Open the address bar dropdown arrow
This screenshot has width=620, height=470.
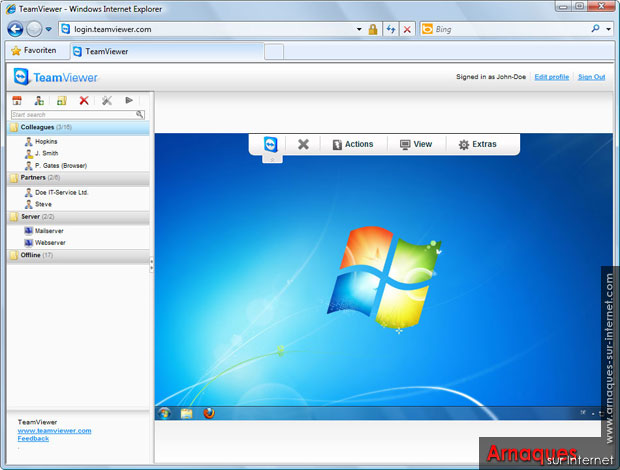click(x=359, y=29)
